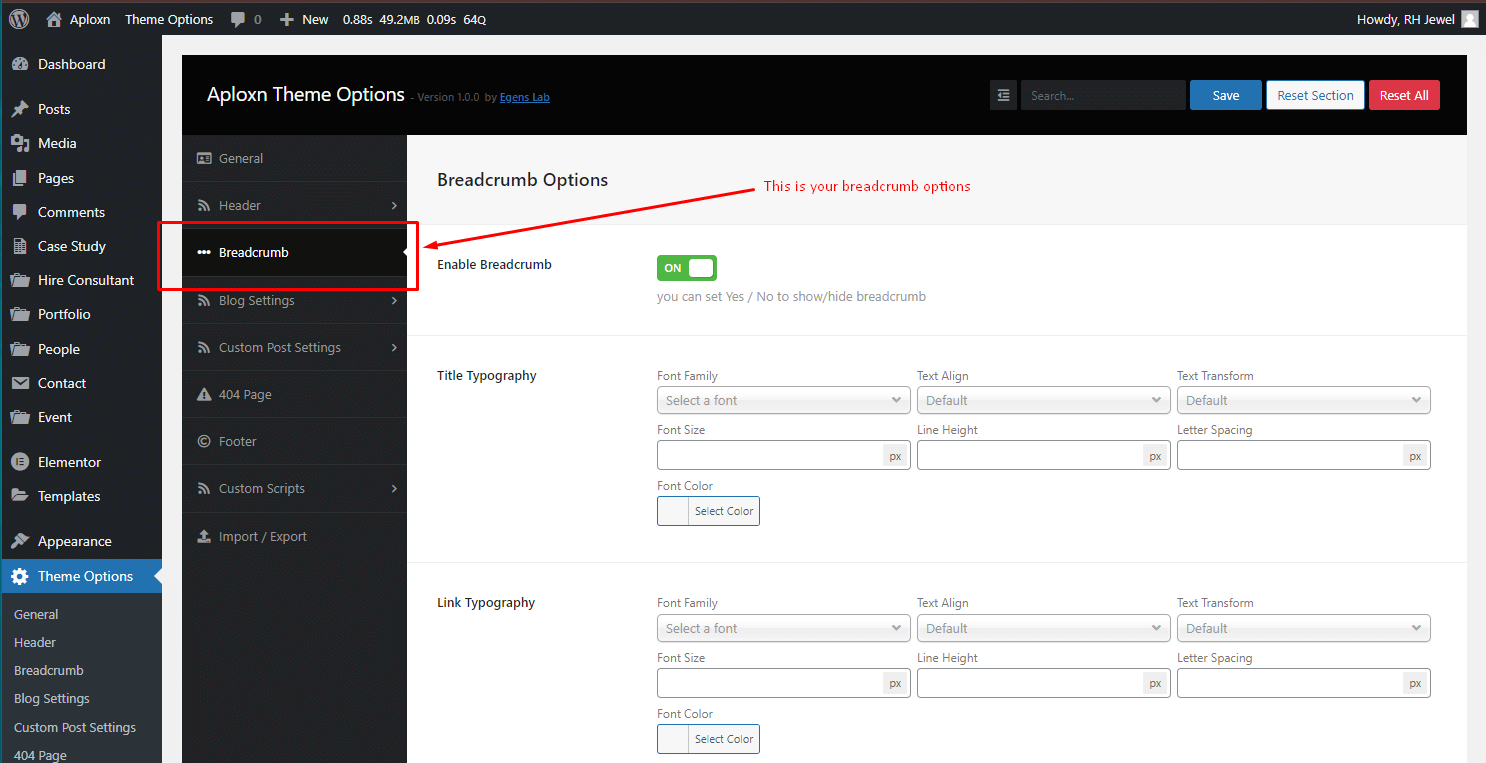Viewport: 1486px width, 763px height.
Task: Click the Media library icon
Action: (x=20, y=143)
